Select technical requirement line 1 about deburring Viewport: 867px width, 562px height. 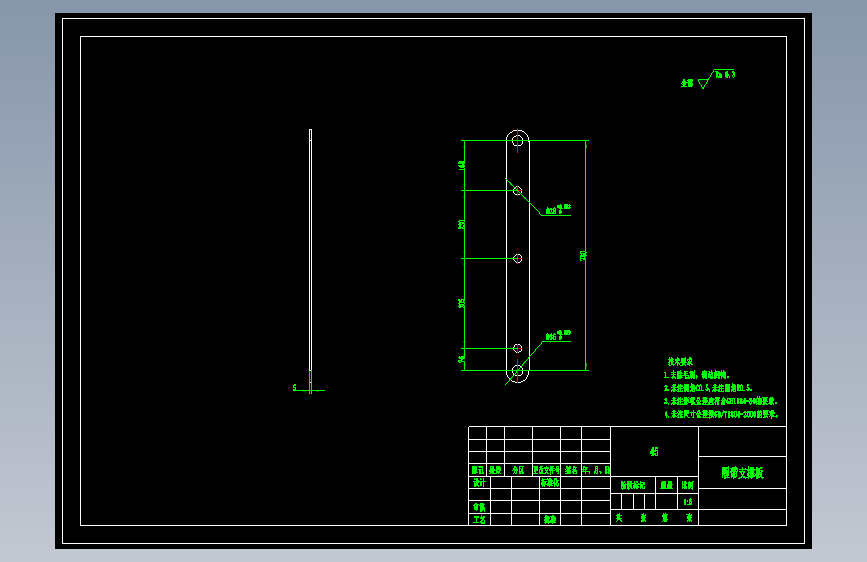(697, 375)
